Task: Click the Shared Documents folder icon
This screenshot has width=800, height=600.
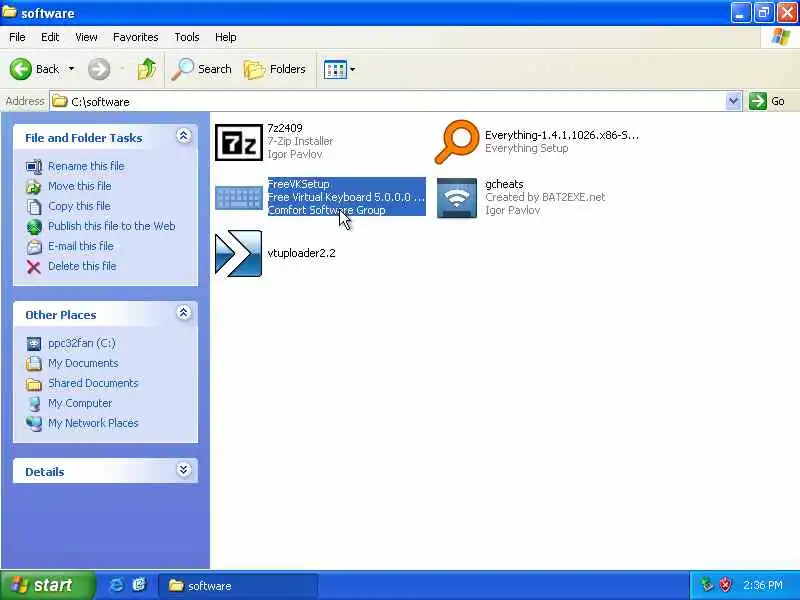Action: pos(34,384)
